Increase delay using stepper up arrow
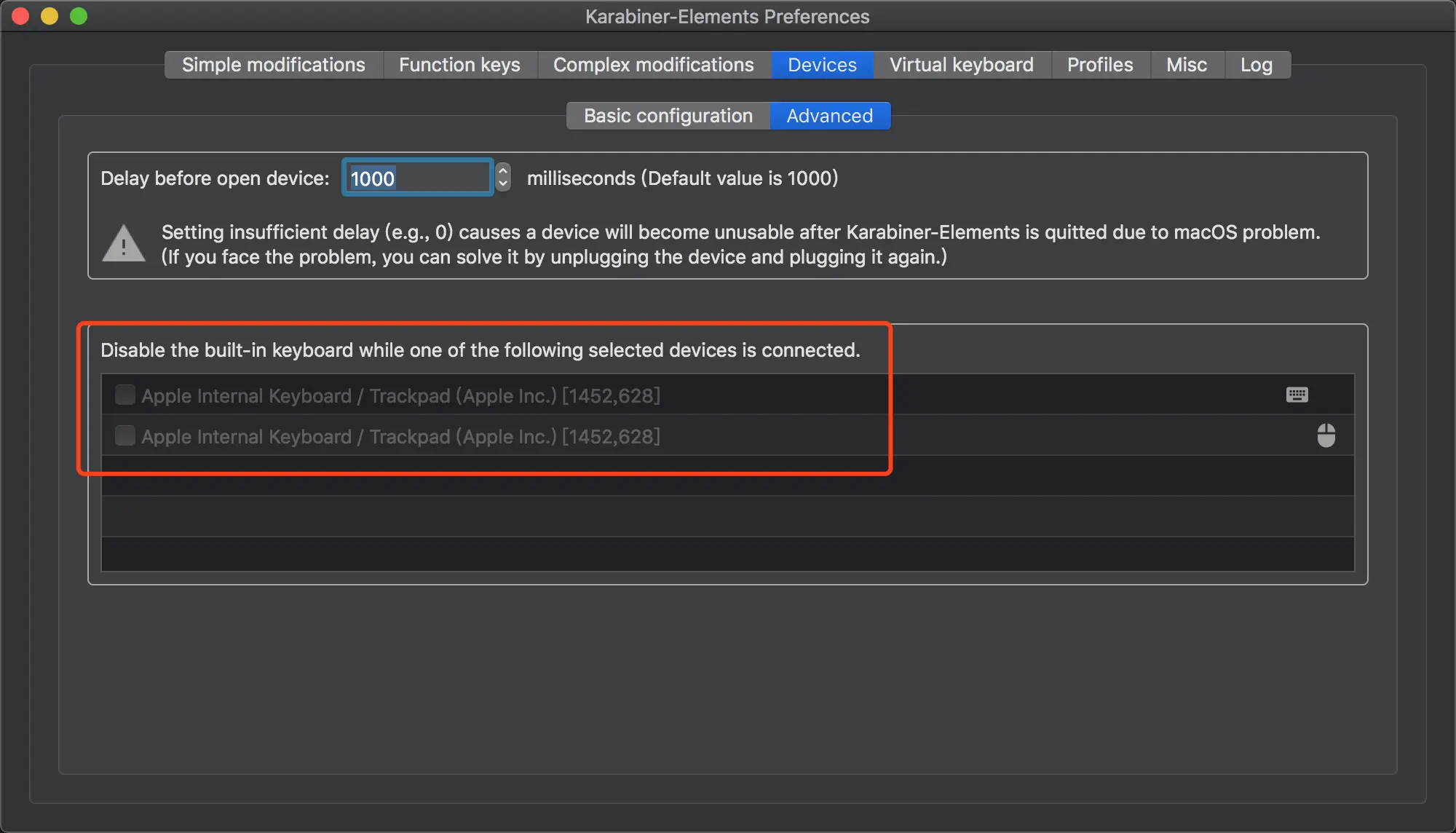 point(502,171)
